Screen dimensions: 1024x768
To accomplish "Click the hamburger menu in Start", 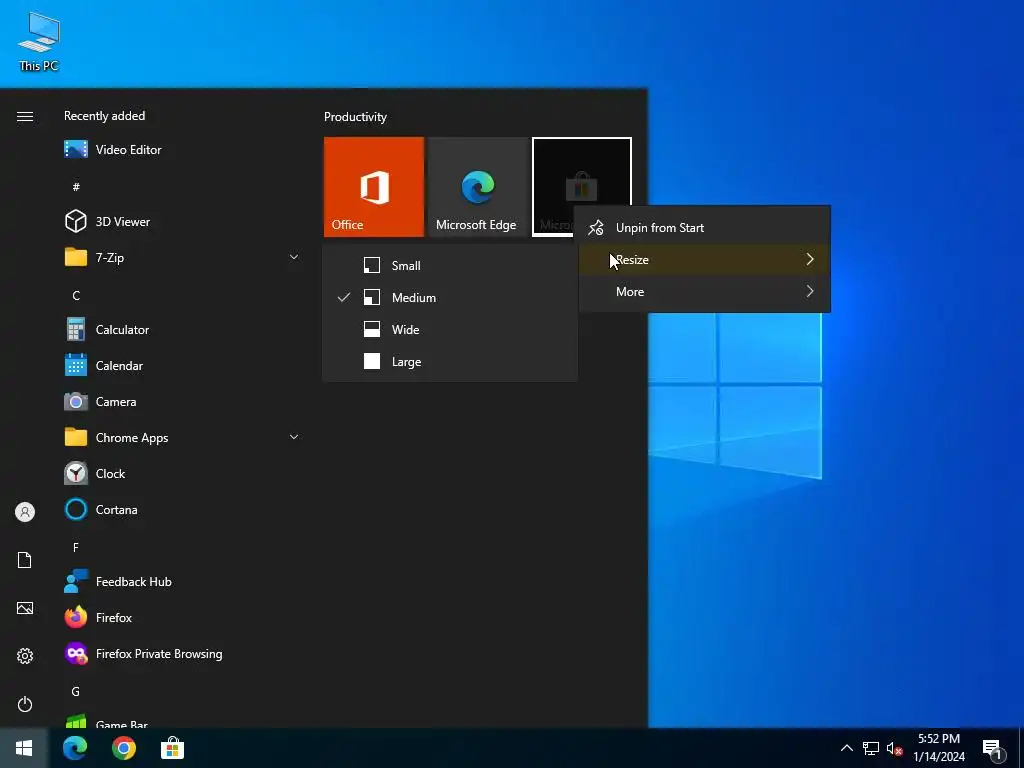I will (25, 116).
